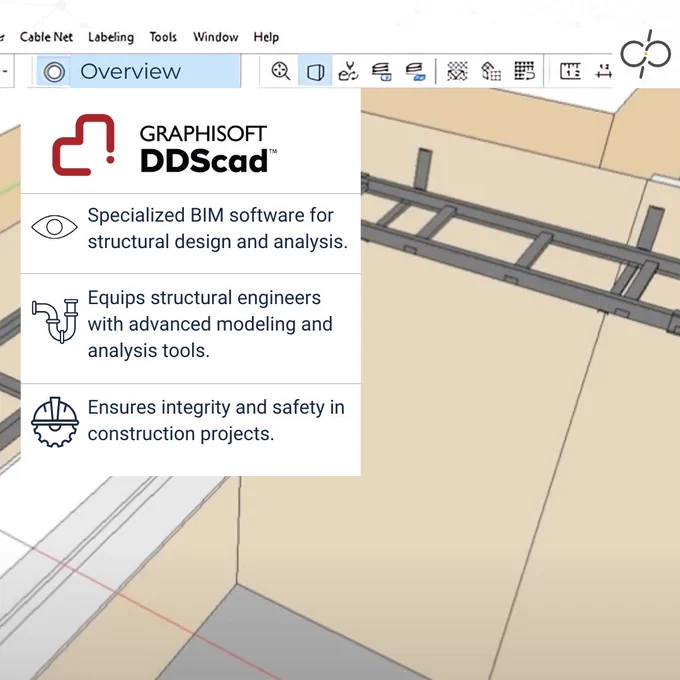Screen dimensions: 680x680
Task: Click text "Specialized BIM software for structural design"
Action: pyautogui.click(x=218, y=229)
